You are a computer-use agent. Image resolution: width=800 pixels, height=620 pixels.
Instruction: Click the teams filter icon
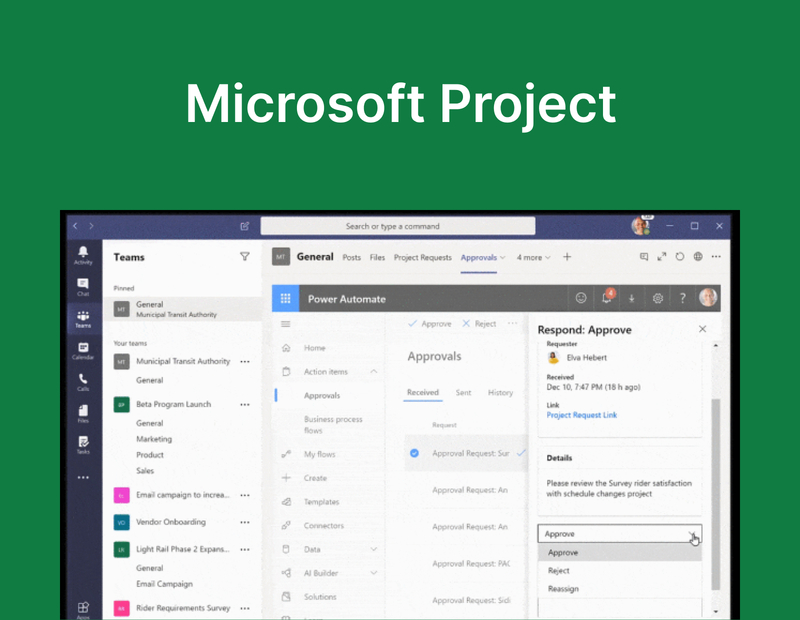click(245, 257)
